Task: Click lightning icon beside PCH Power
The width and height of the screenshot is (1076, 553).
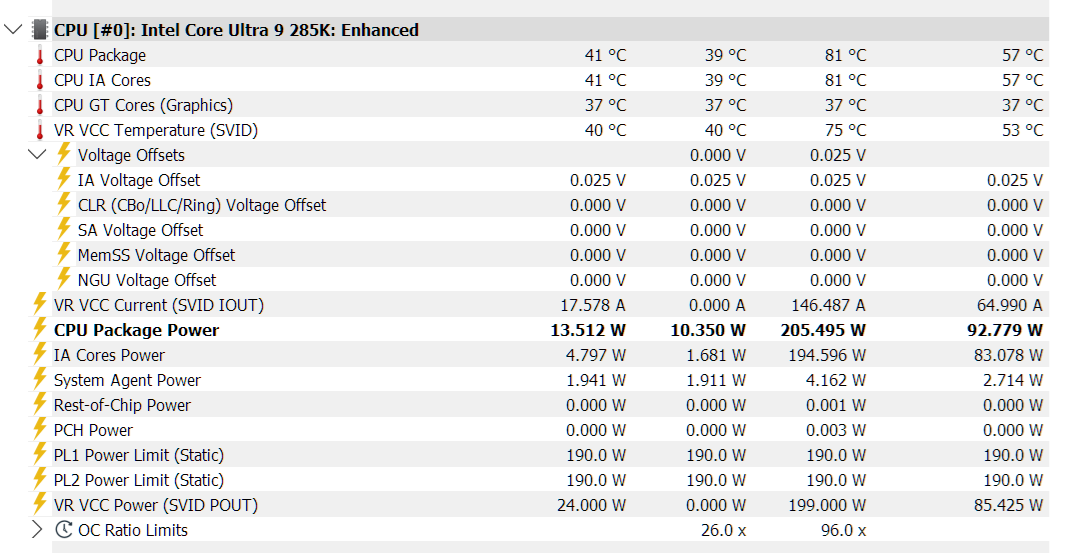Action: (40, 429)
